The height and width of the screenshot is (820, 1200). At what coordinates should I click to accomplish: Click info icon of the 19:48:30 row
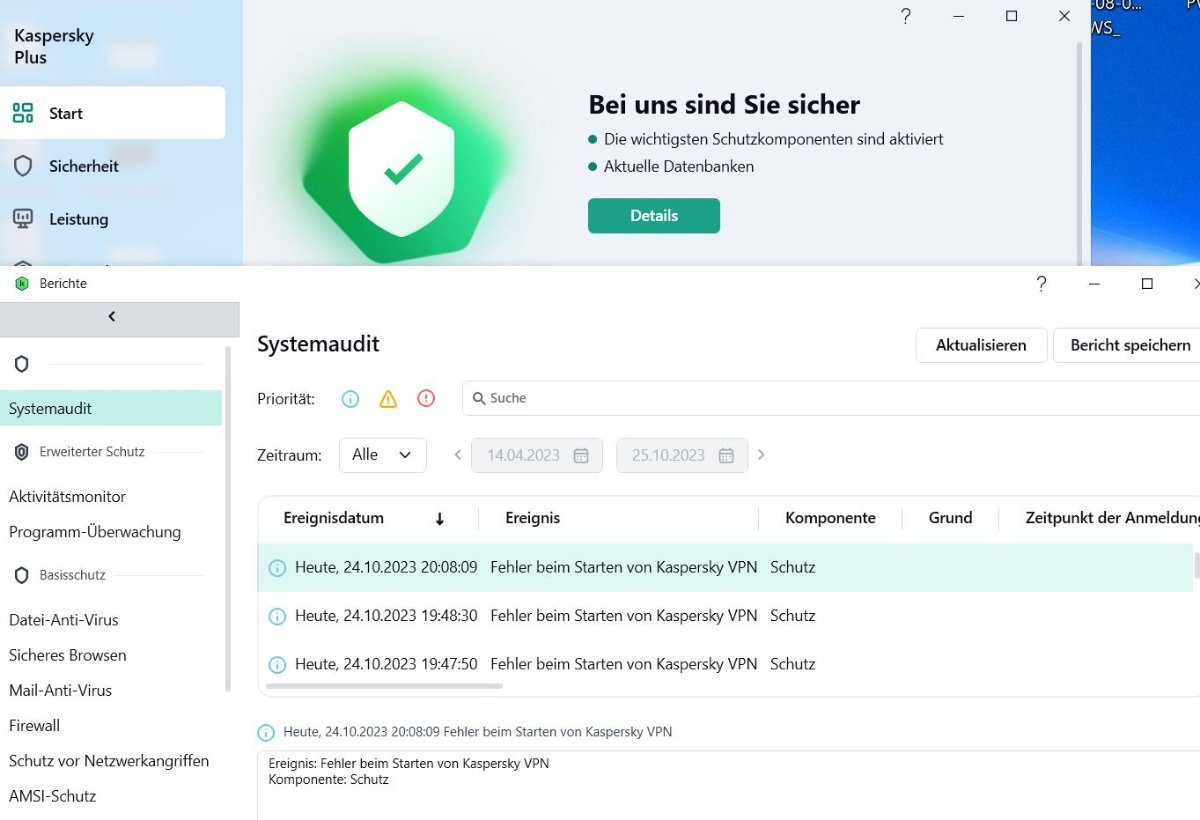277,617
